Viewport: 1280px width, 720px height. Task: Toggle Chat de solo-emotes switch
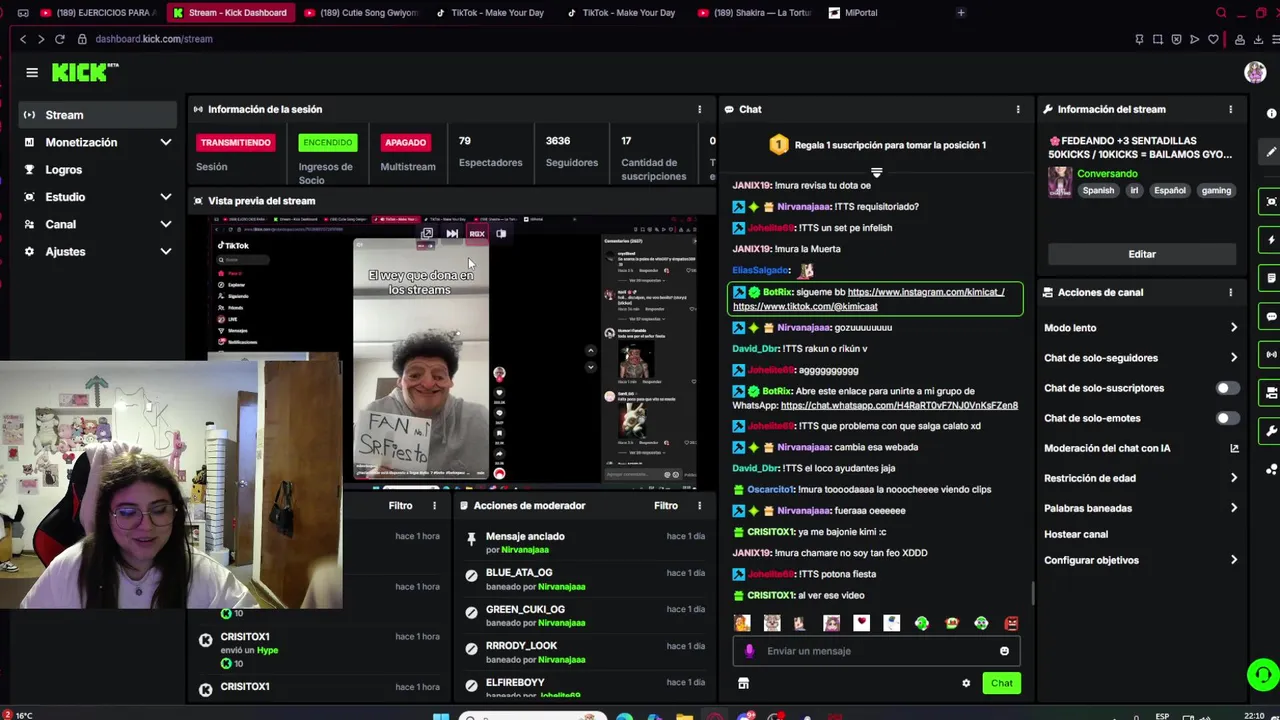point(1227,418)
